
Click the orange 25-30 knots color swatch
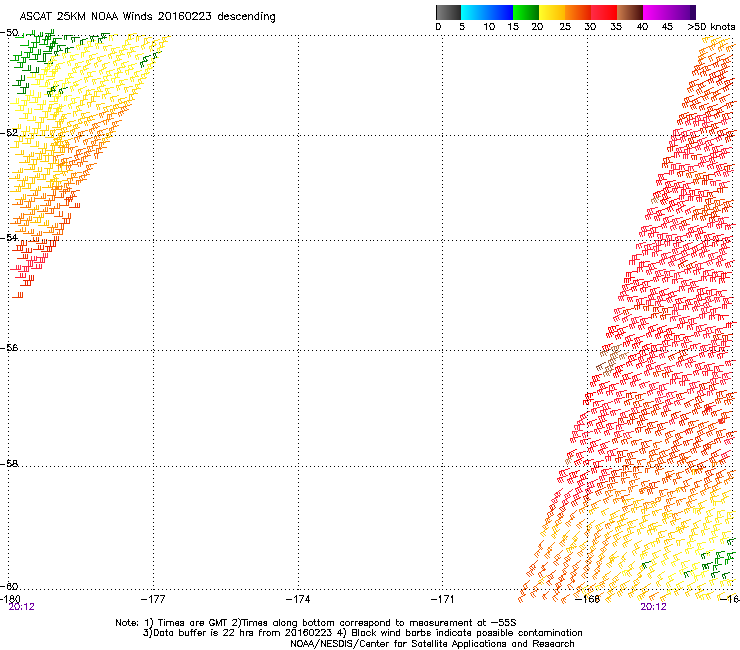578,12
